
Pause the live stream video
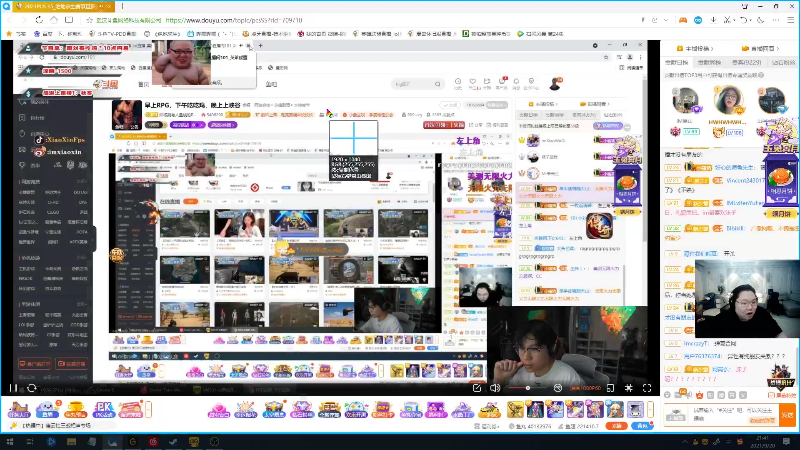tap(13, 388)
